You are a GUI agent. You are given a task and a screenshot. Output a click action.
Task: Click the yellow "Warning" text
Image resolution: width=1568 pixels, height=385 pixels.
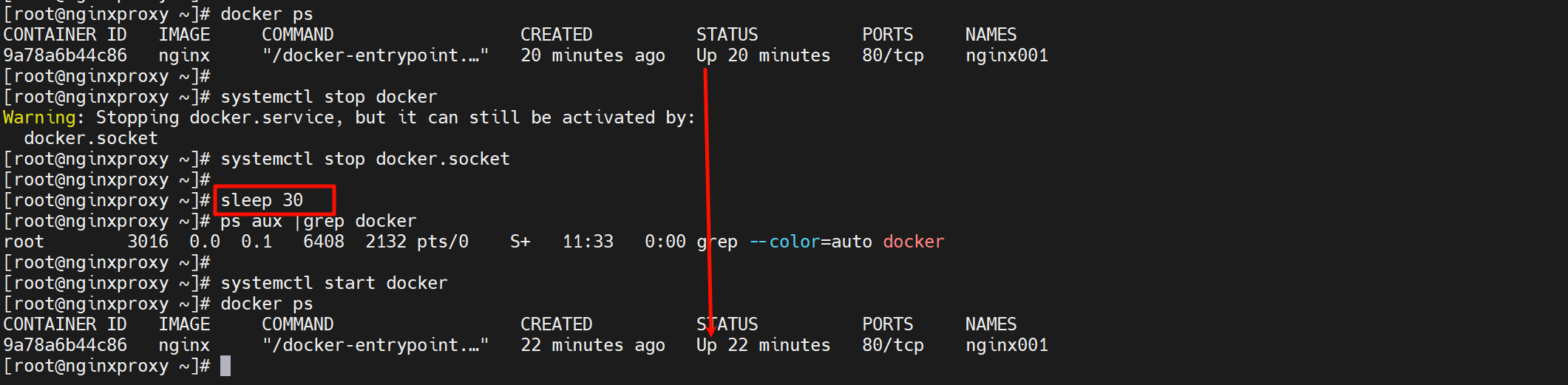coord(39,117)
